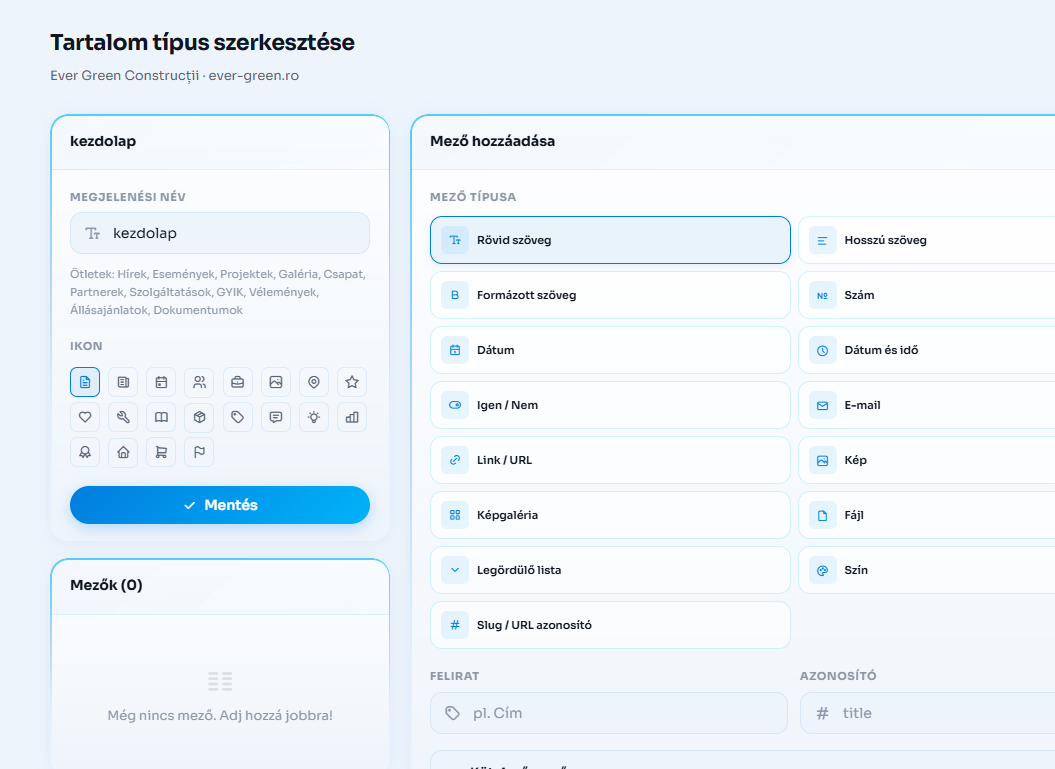Select the map pin icon
The height and width of the screenshot is (769, 1055).
(314, 382)
